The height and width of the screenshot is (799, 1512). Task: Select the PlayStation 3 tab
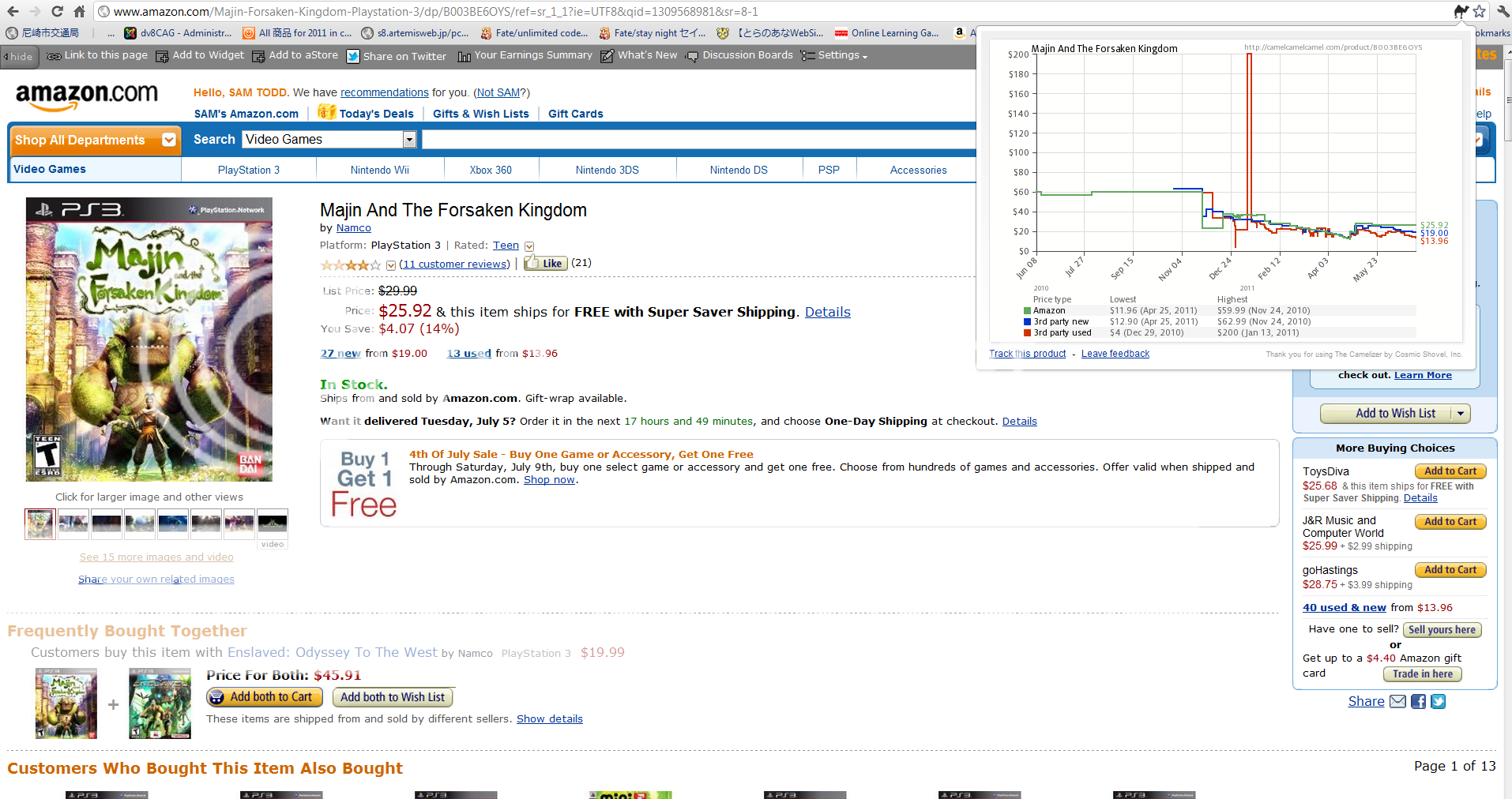249,170
